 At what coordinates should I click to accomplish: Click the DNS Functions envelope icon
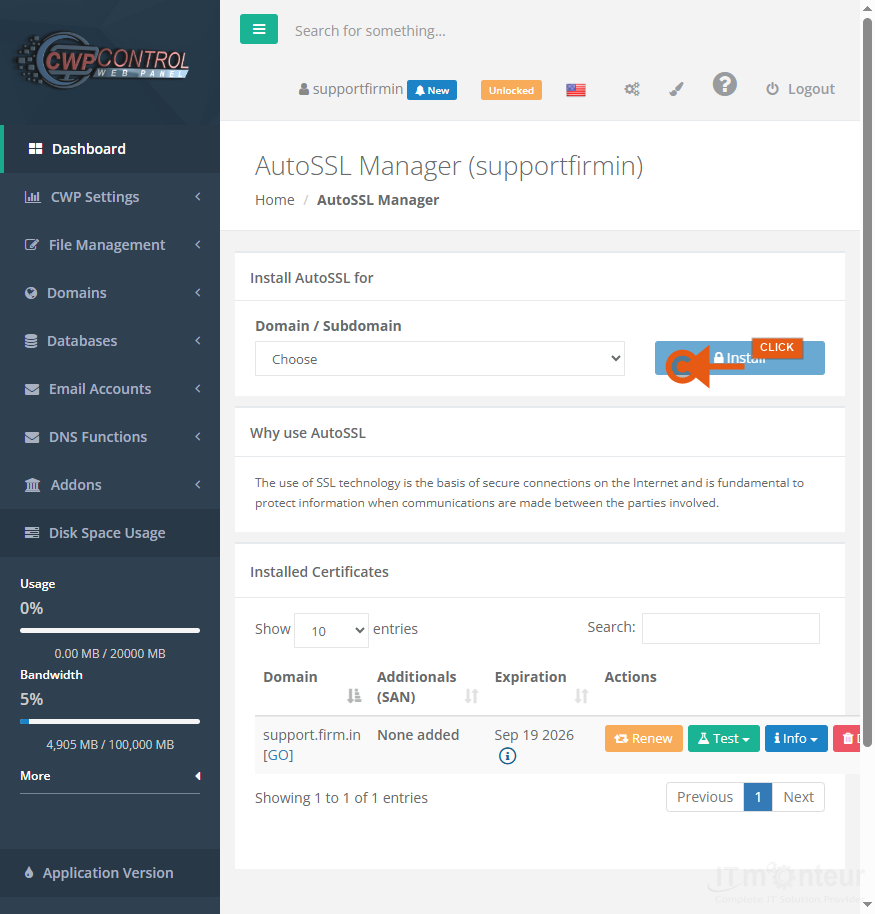point(32,437)
